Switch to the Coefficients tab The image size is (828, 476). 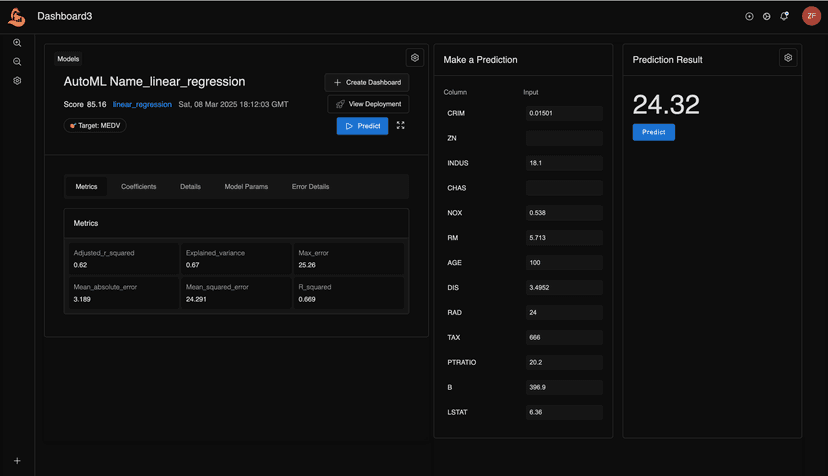coord(138,187)
